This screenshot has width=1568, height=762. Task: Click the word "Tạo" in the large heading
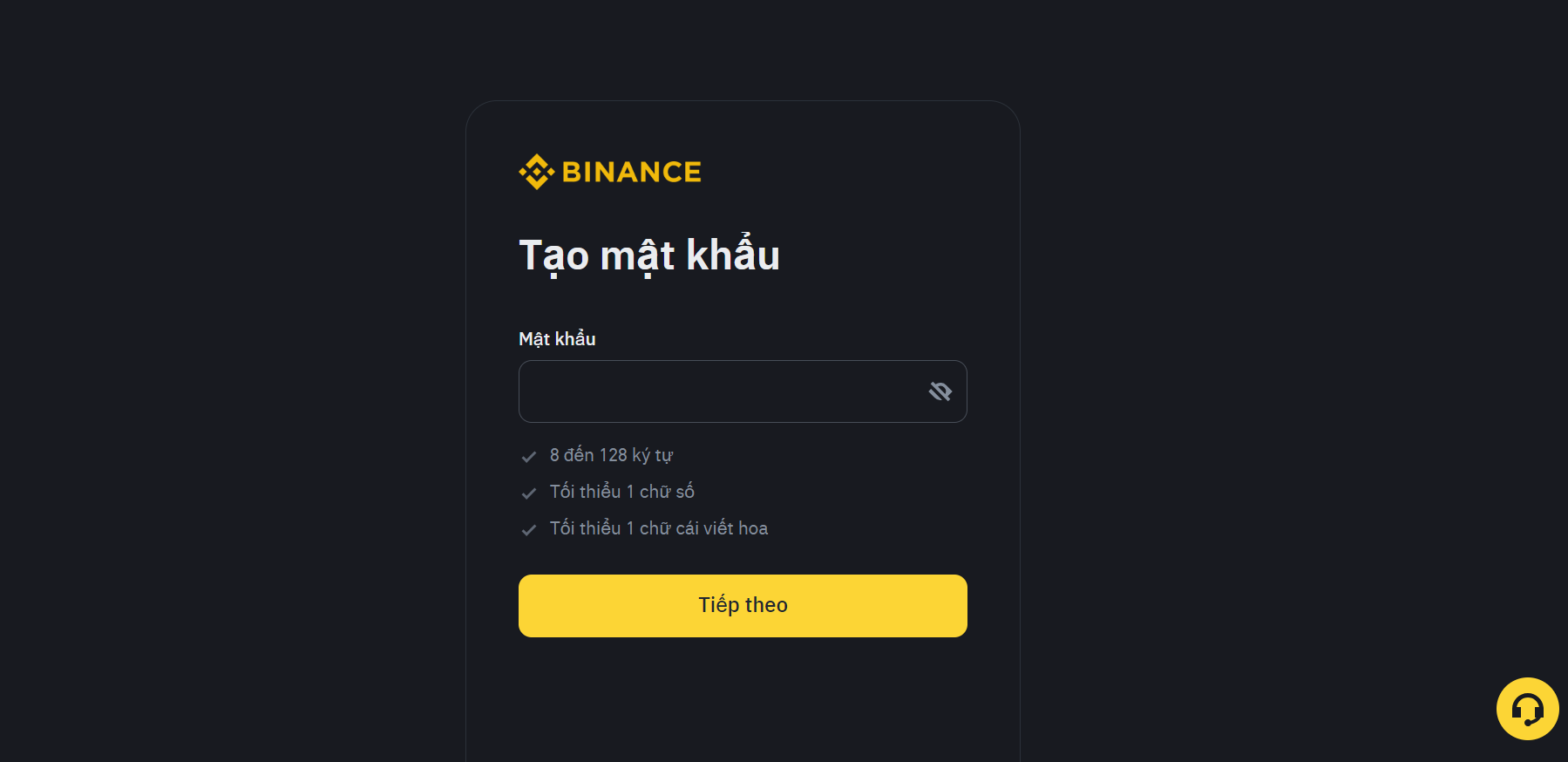point(554,255)
